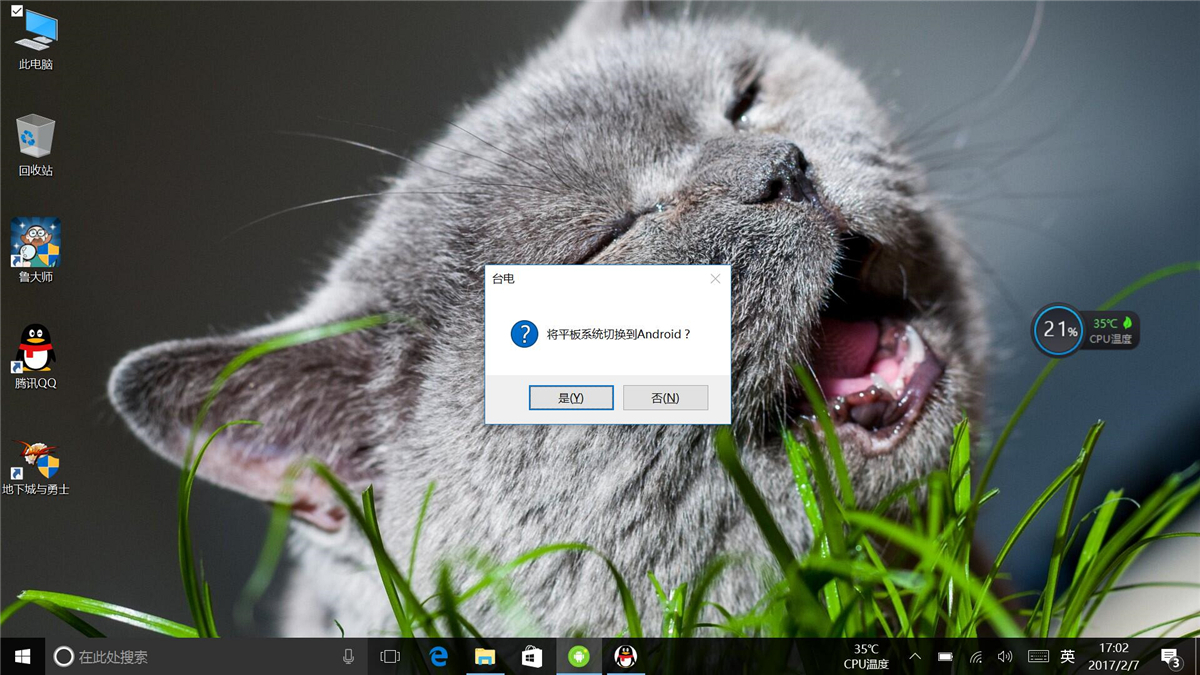Open the volume control speaker icon
Screen dimensions: 1200x675
[x=1005, y=657]
